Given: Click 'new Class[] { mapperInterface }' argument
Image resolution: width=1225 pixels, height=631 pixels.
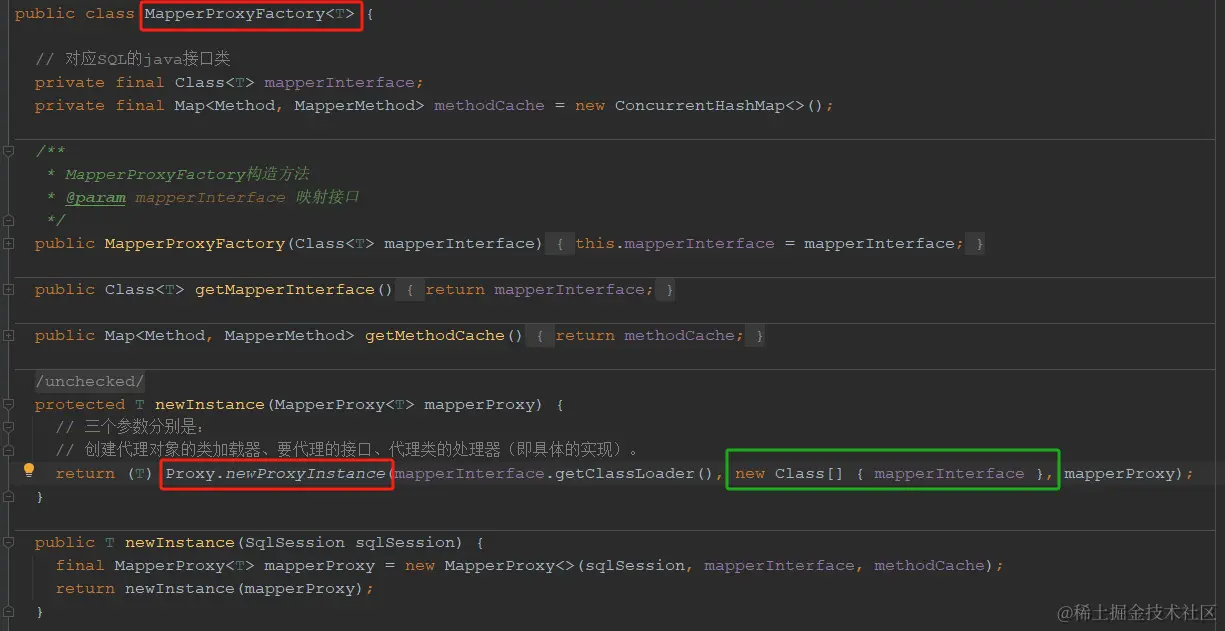Looking at the screenshot, I should coord(890,474).
